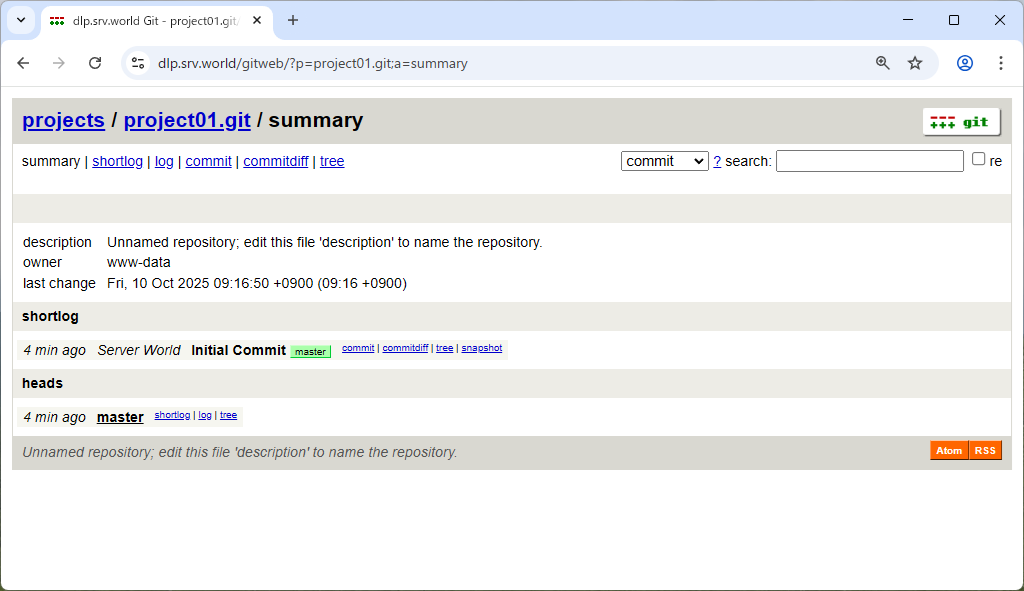Open the Chrome profile avatar icon
Image resolution: width=1024 pixels, height=591 pixels.
pos(965,63)
